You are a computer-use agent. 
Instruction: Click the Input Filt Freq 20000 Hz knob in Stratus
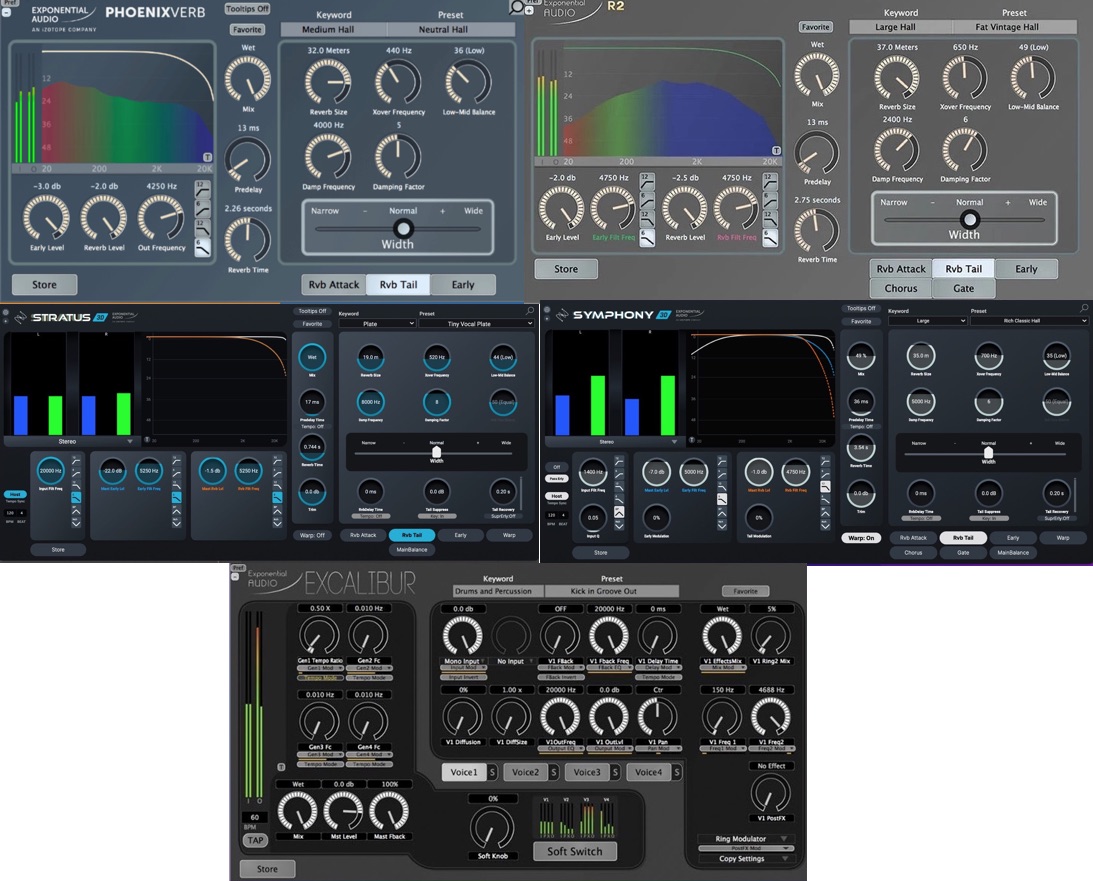(x=50, y=471)
